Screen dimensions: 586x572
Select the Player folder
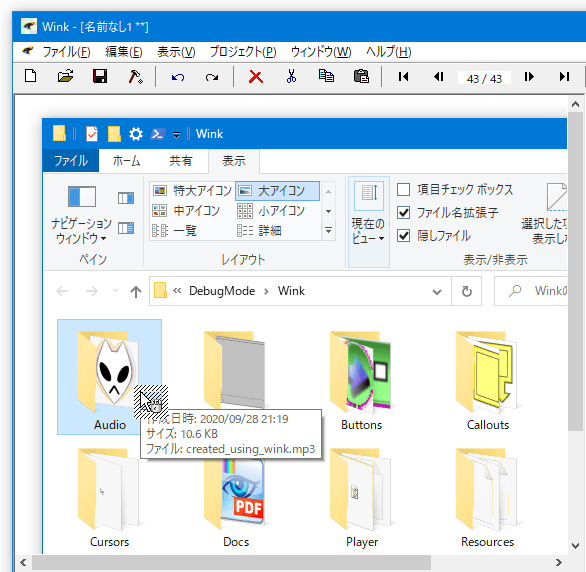click(x=362, y=497)
